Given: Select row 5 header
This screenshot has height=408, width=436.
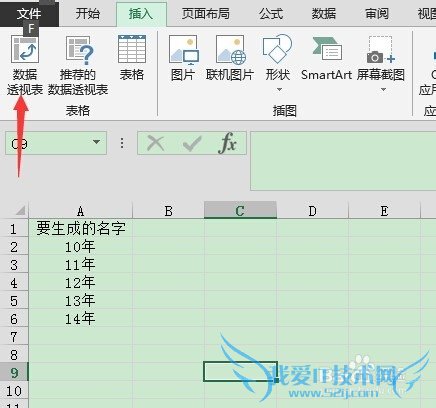Looking at the screenshot, I should pyautogui.click(x=14, y=301).
